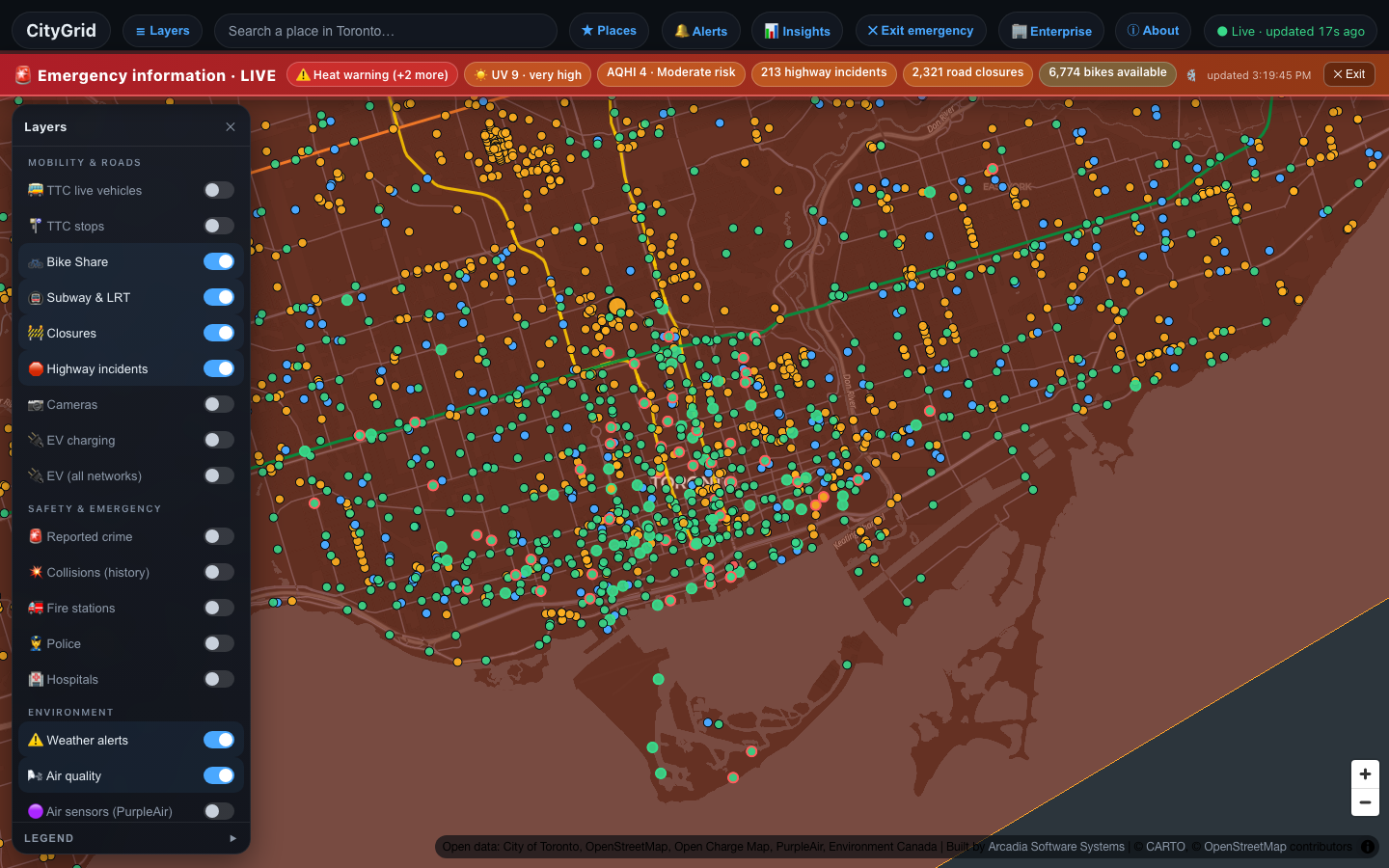Click the EV (all networks) plug icon
1389x868 pixels.
(x=36, y=475)
